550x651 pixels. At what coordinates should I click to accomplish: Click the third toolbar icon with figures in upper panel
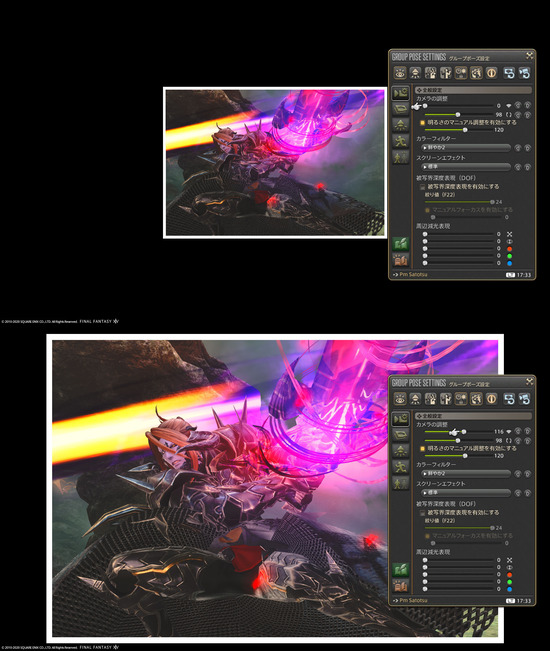(430, 73)
